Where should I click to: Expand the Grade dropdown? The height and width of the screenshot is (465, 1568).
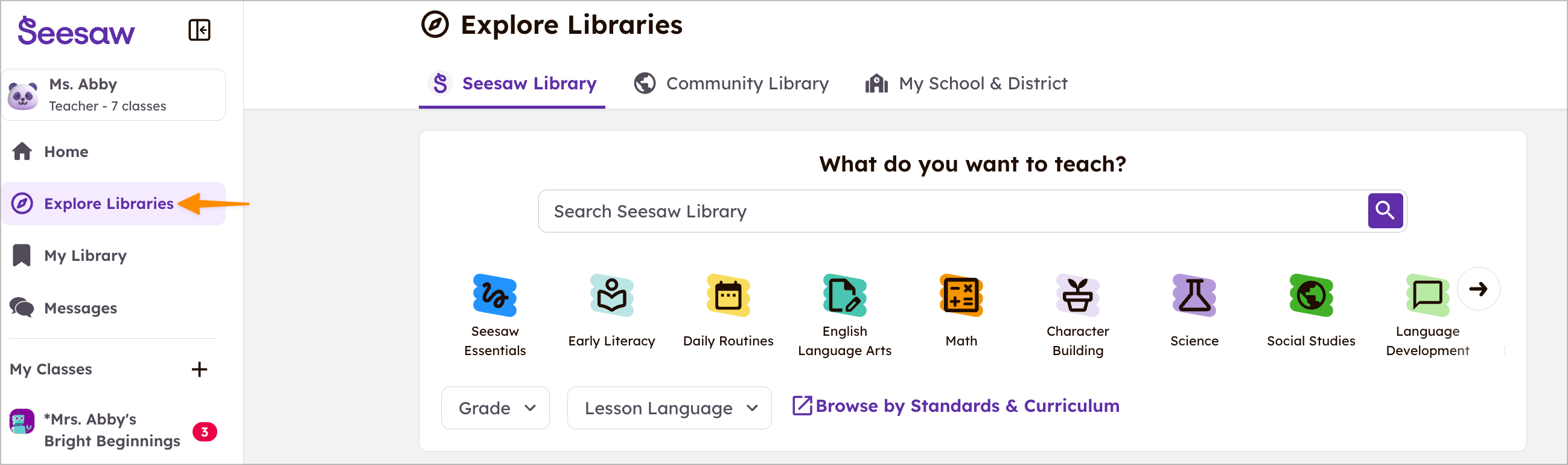pyautogui.click(x=496, y=408)
